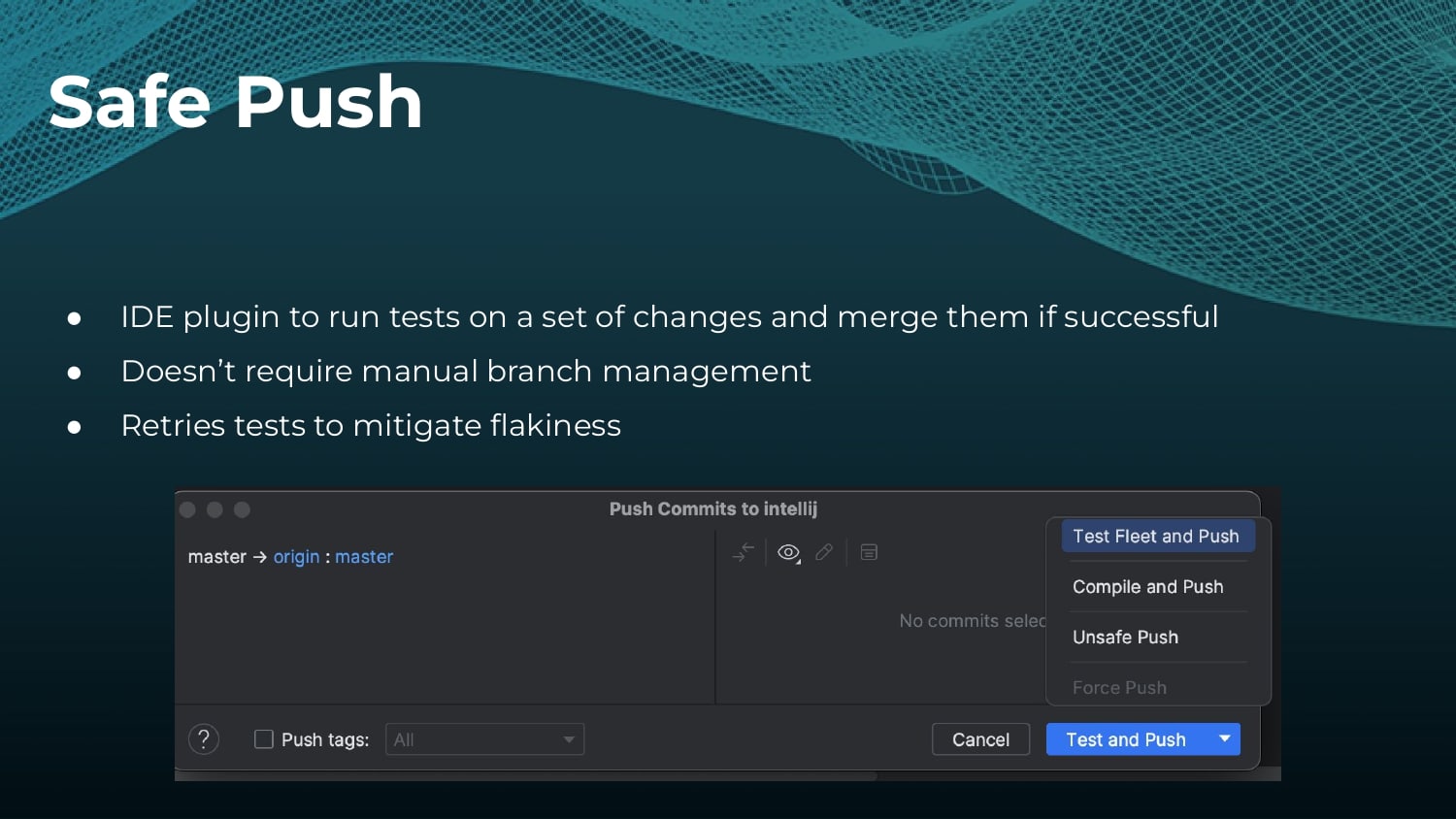Screen dimensions: 1456x819
Task: Toggle the eye view options icon
Action: click(x=788, y=552)
